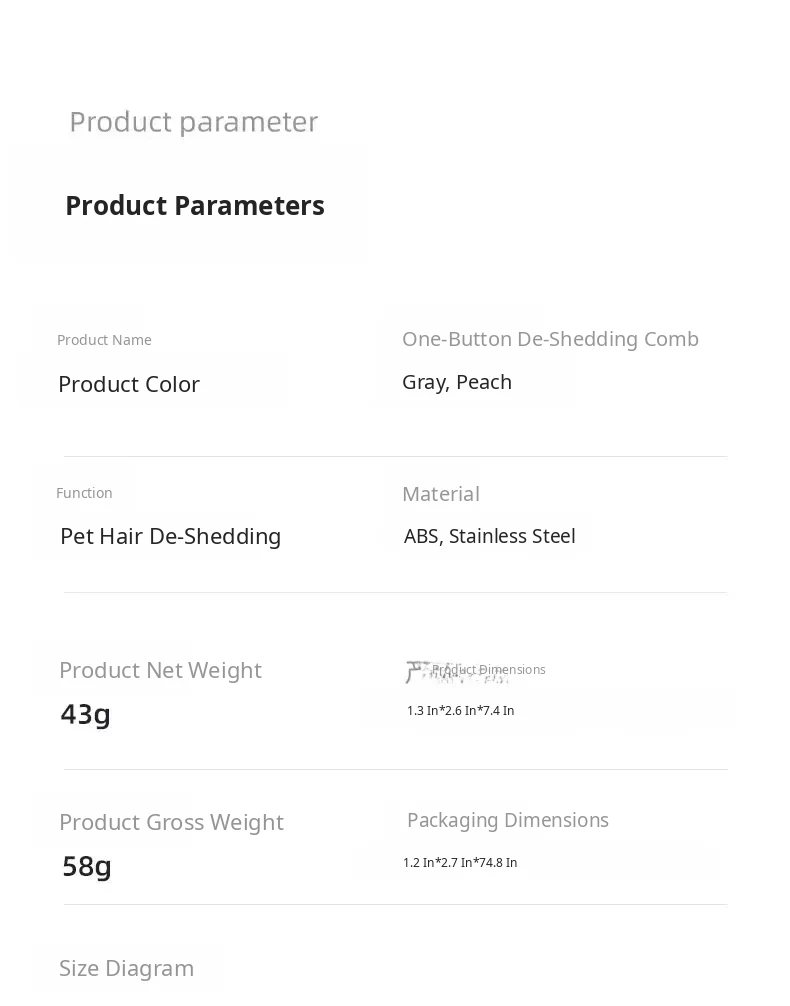The image size is (790, 1006).
Task: Select the "58g" gross weight value
Action: (87, 866)
